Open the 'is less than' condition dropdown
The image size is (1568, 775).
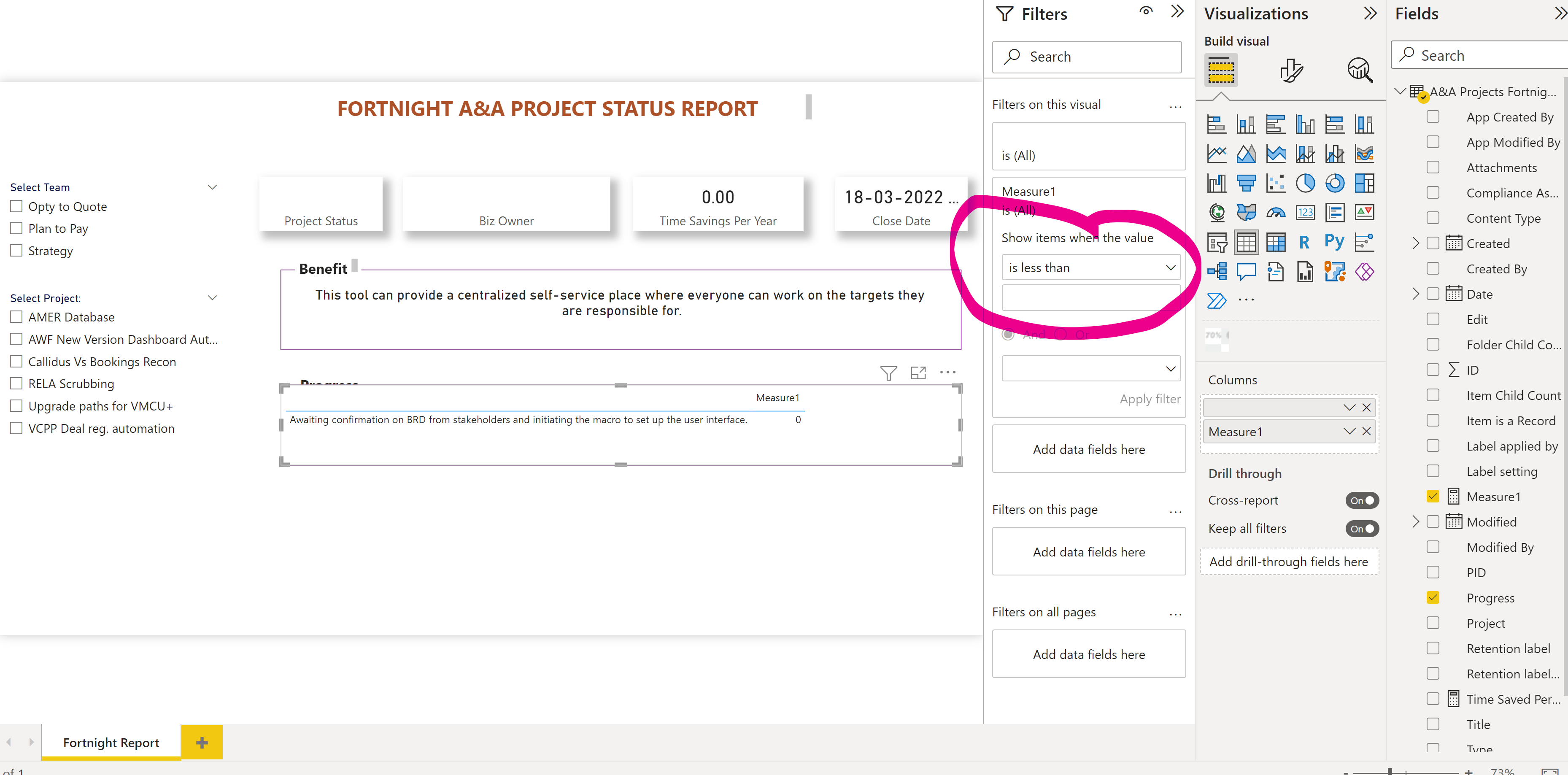click(x=1091, y=268)
